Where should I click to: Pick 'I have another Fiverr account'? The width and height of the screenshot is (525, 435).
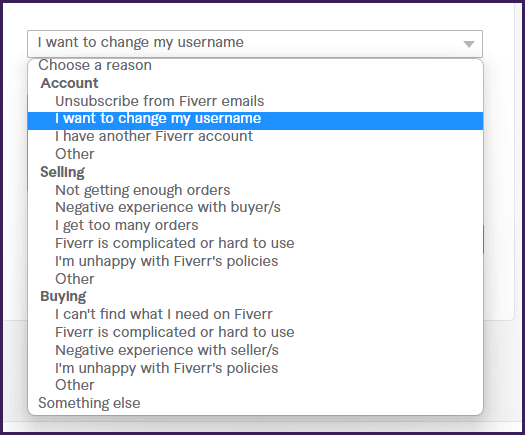pos(255,136)
